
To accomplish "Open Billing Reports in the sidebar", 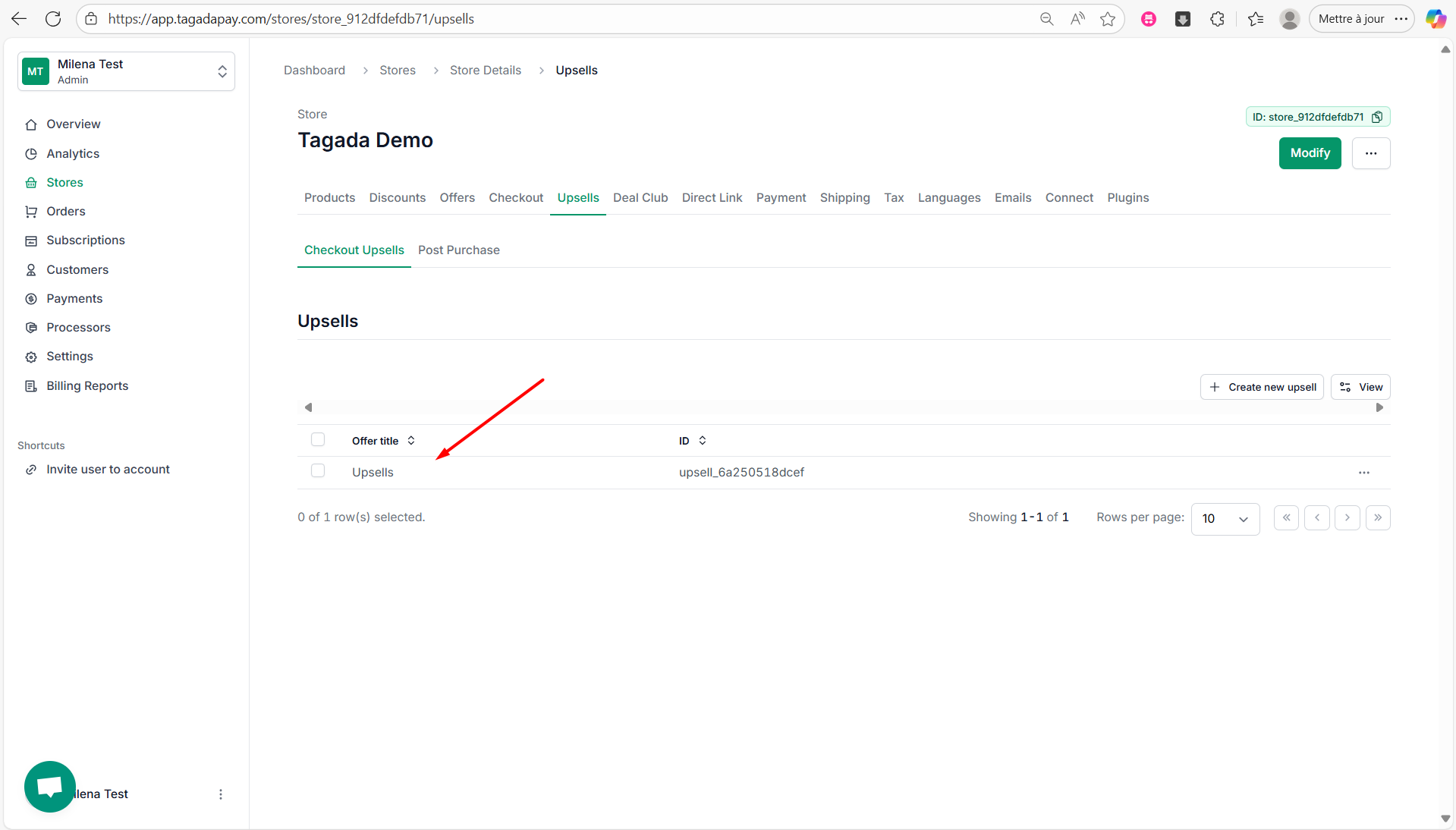I will [87, 386].
